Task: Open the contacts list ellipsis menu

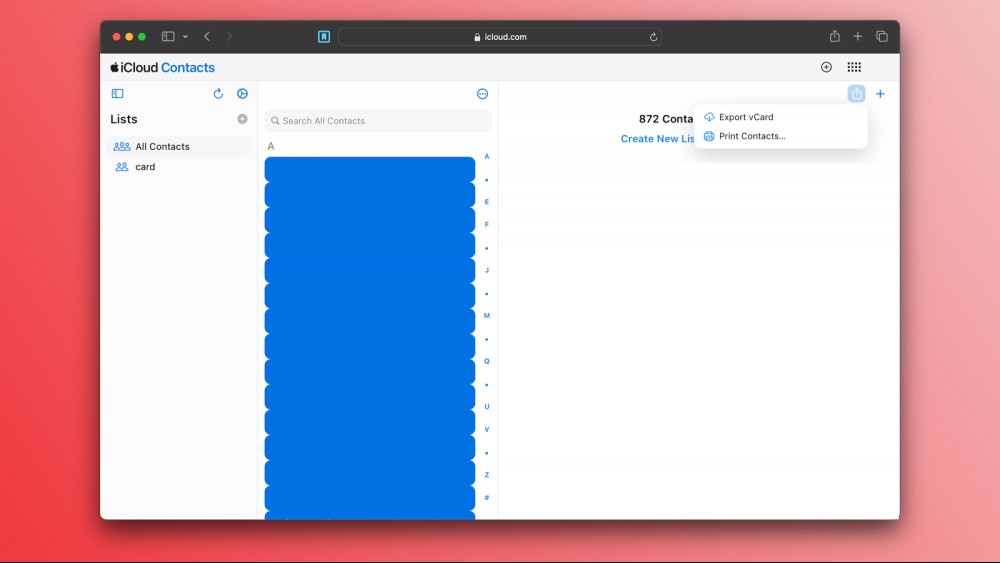Action: pyautogui.click(x=482, y=94)
